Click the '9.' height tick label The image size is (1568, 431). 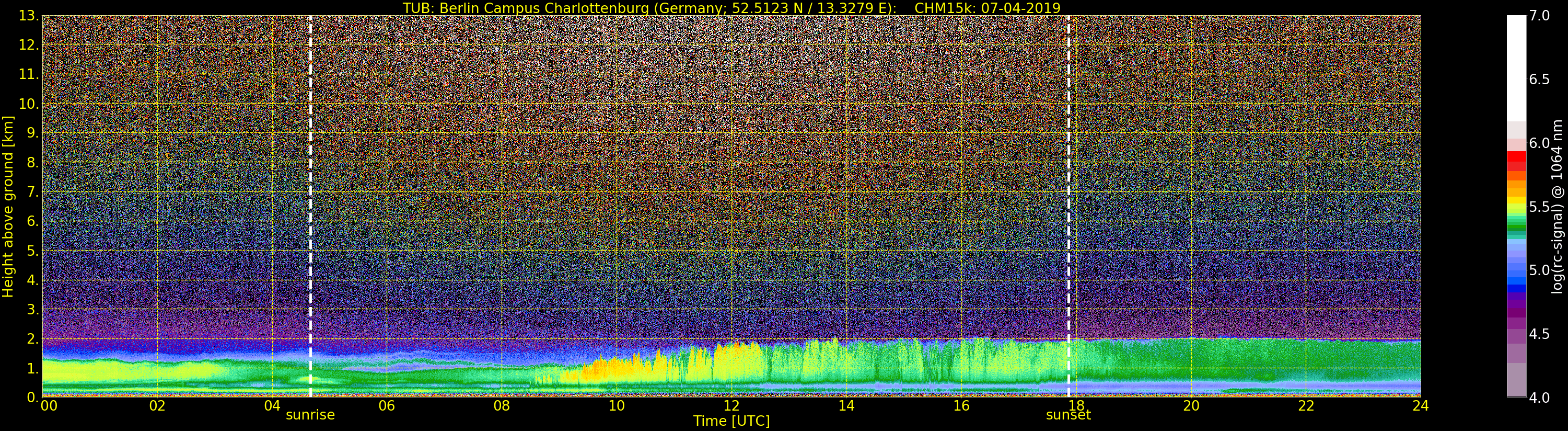pyautogui.click(x=33, y=133)
